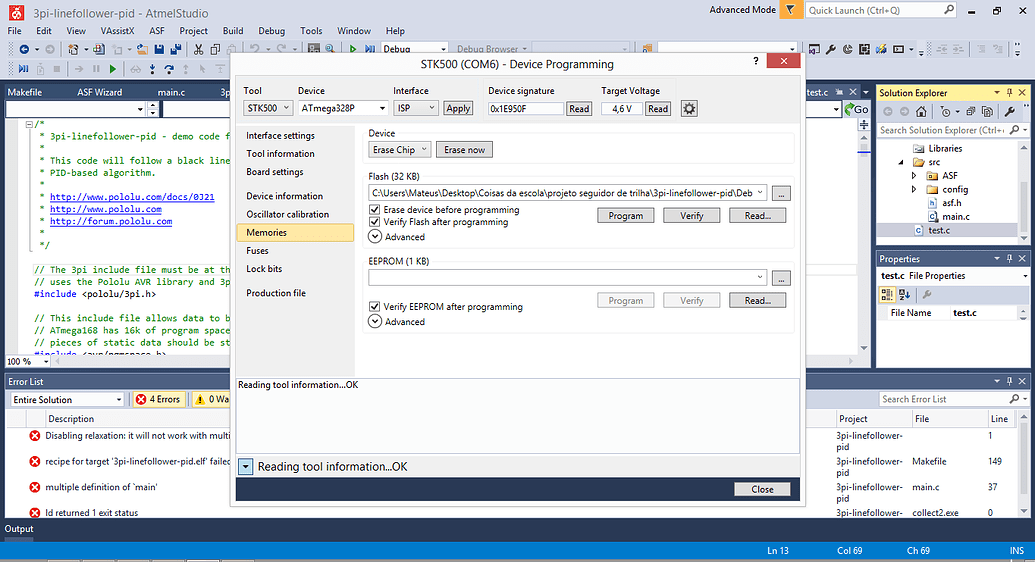Collapse the status panel with the blue arrow
The width and height of the screenshot is (1035, 562).
pos(246,467)
